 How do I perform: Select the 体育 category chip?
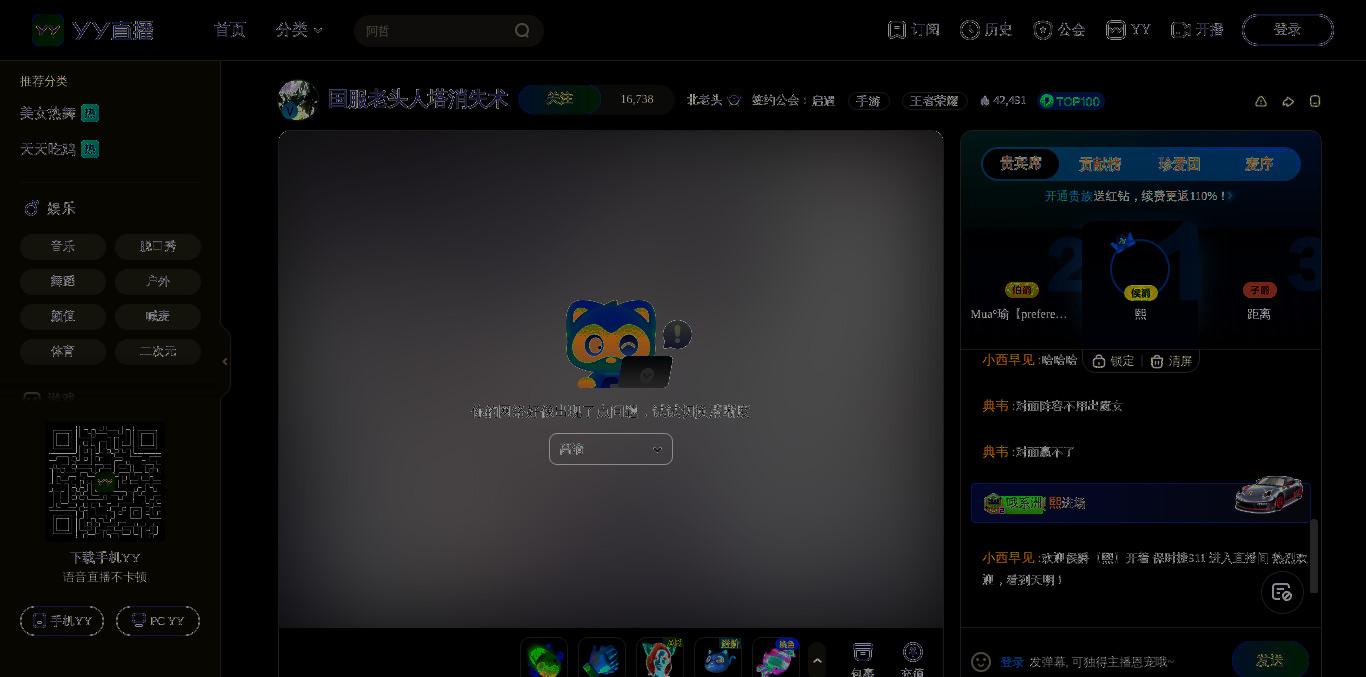click(x=63, y=351)
